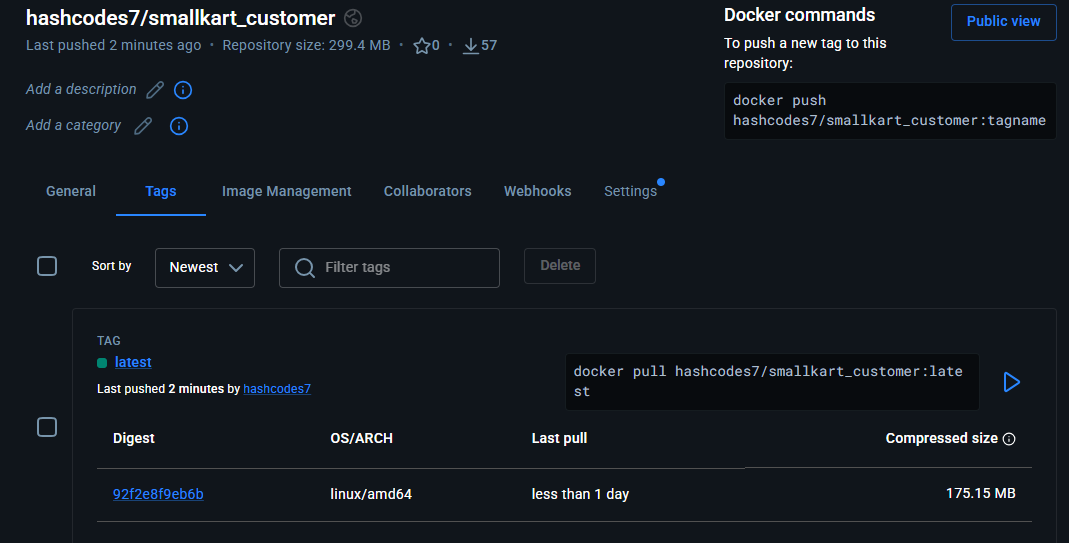
Task: Select the Tags tab
Action: pos(161,192)
